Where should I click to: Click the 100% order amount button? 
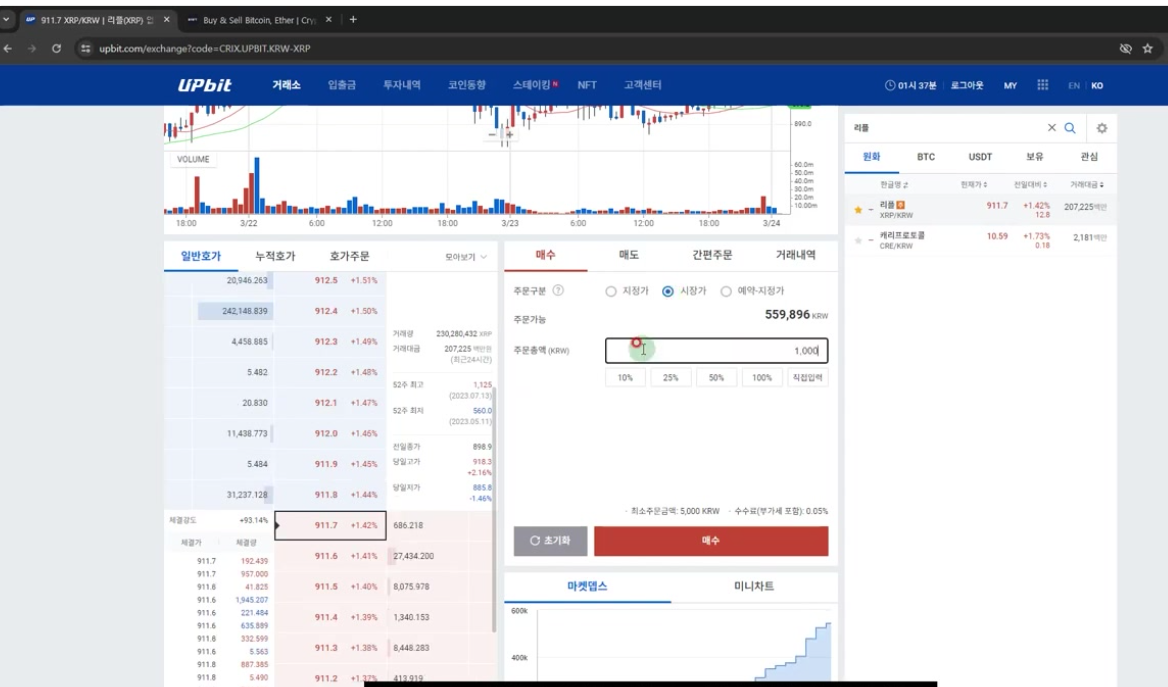coord(761,378)
